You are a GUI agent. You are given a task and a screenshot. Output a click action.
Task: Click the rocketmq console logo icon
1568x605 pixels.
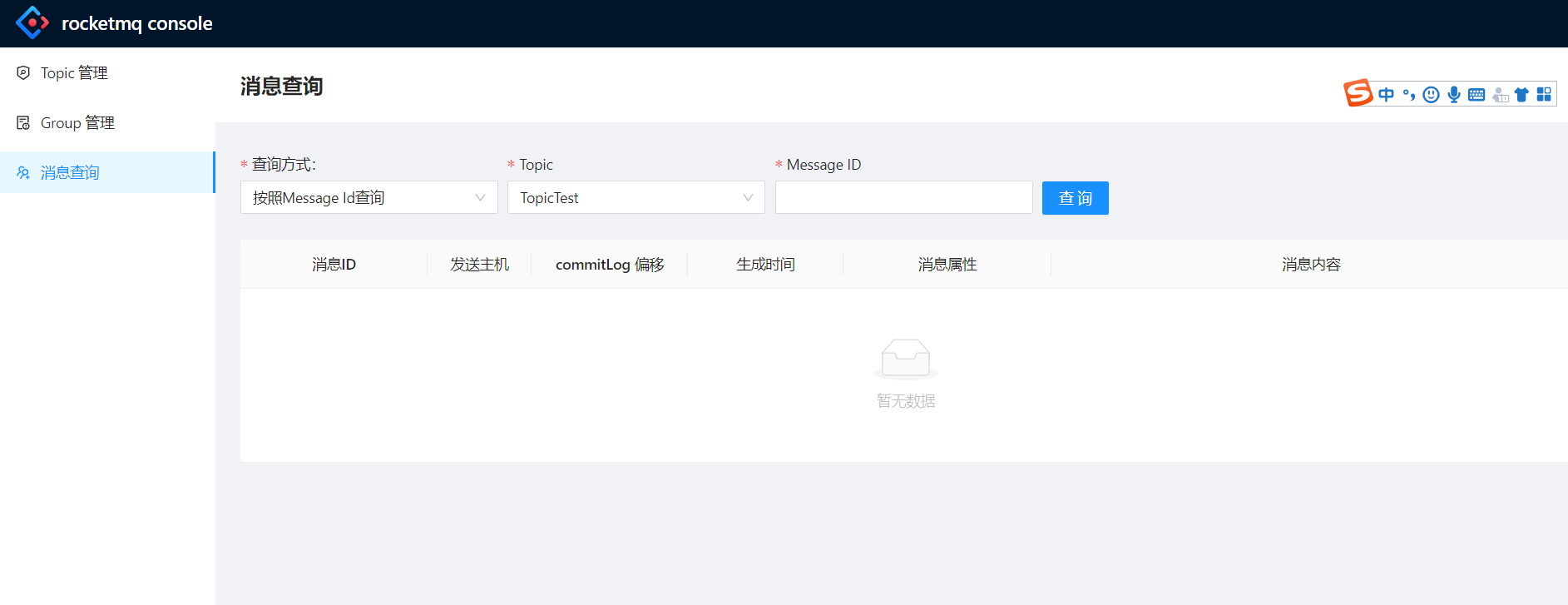click(32, 22)
